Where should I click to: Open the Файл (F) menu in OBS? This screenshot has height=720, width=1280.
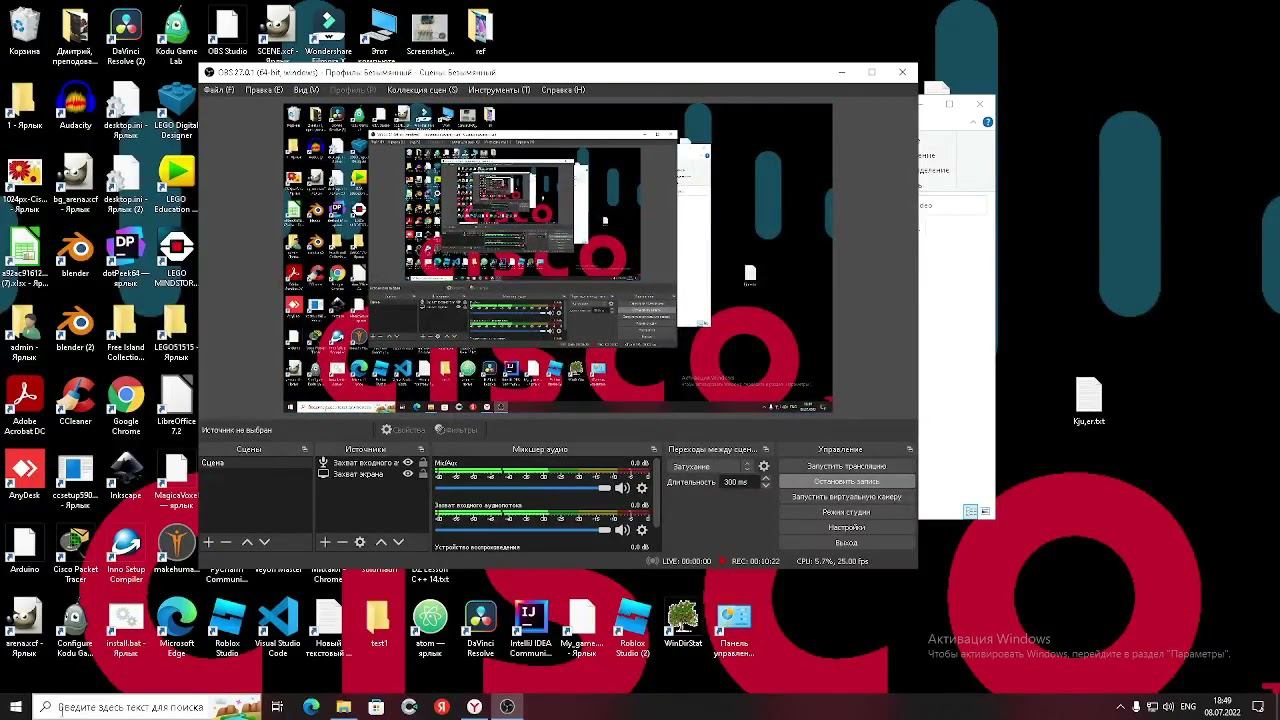click(219, 90)
